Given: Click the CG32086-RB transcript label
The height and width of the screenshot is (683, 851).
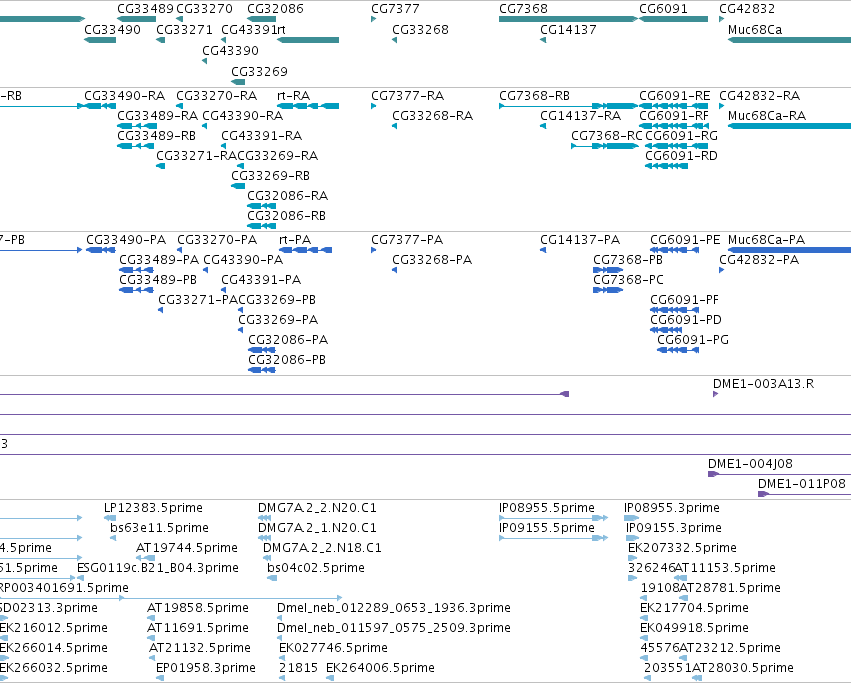Looking at the screenshot, I should 287,216.
